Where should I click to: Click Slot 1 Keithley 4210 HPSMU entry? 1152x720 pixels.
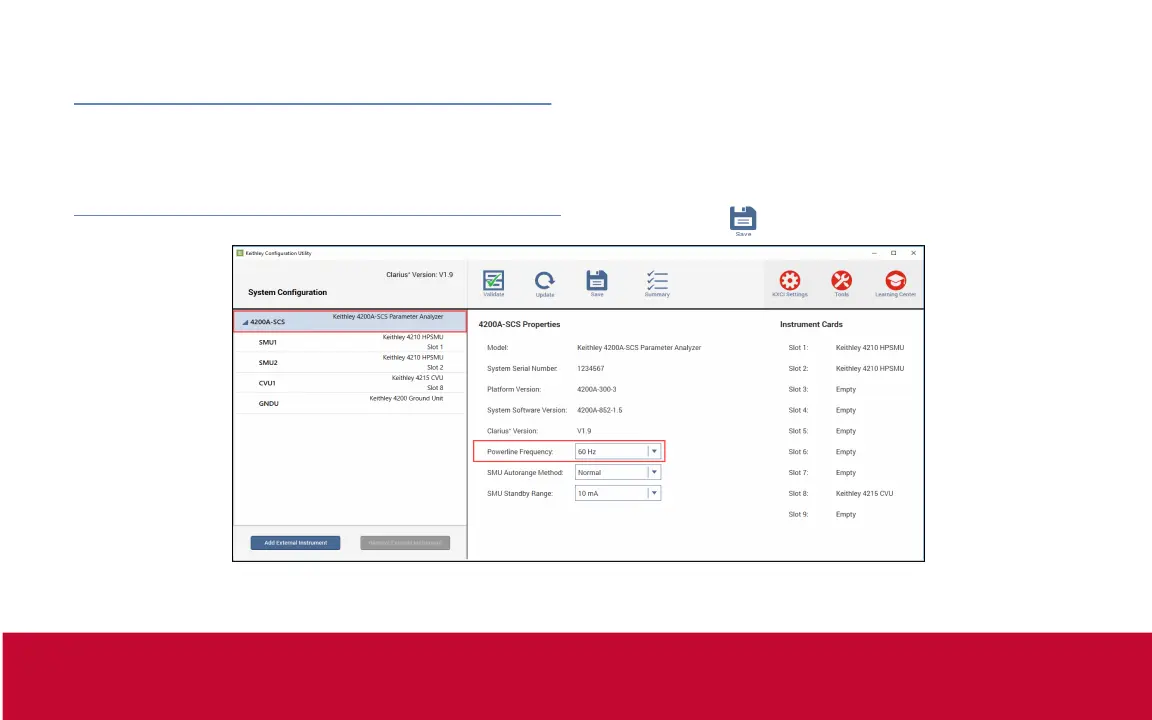click(x=870, y=348)
